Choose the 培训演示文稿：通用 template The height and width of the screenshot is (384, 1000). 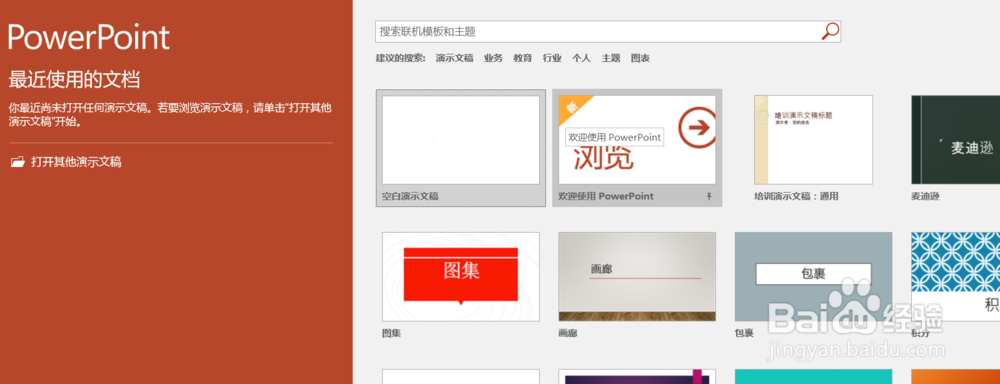click(x=813, y=140)
